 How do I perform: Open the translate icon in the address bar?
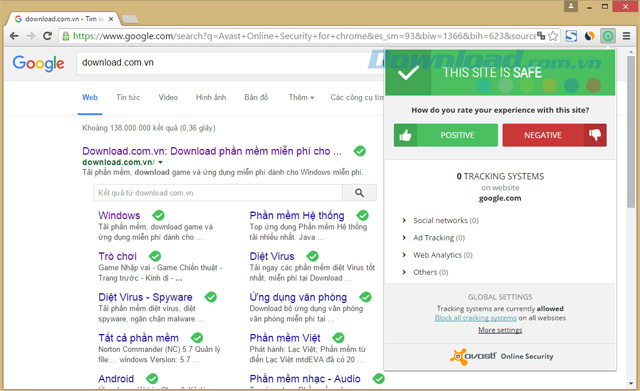541,36
